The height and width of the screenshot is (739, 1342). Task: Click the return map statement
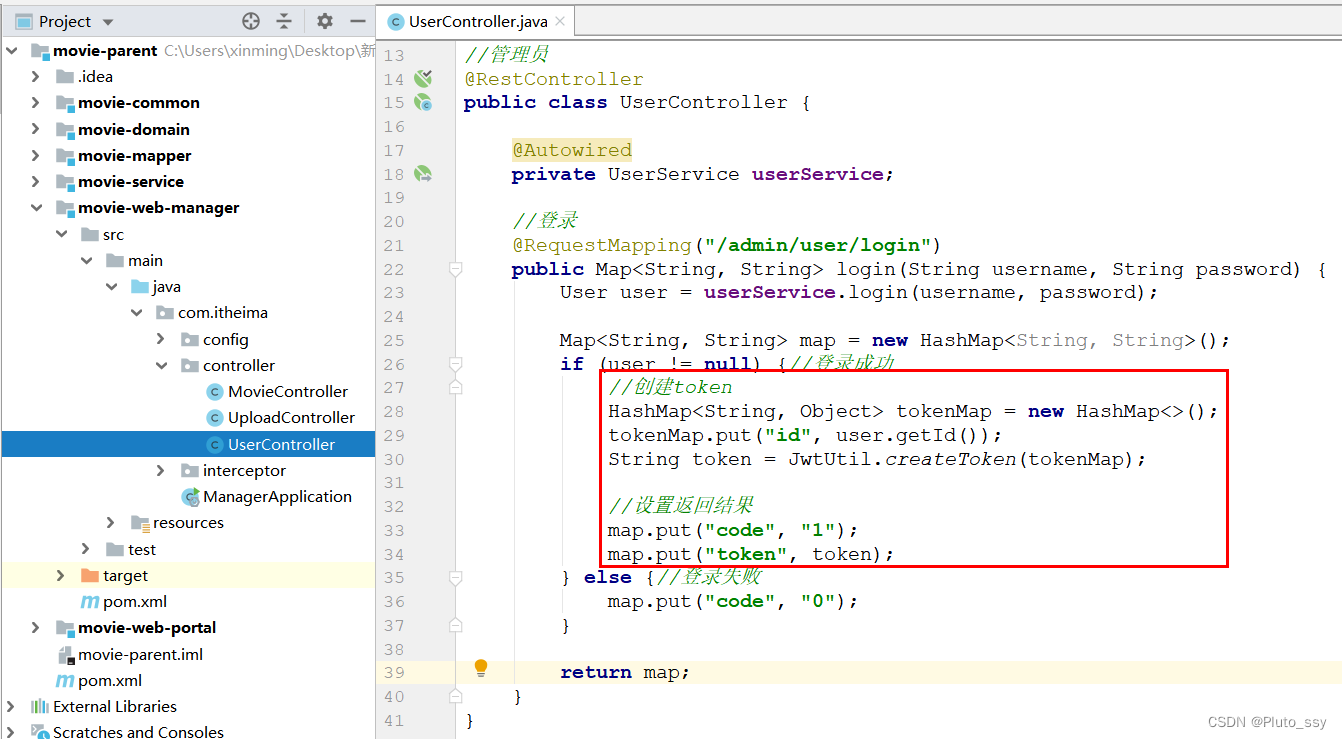(625, 672)
